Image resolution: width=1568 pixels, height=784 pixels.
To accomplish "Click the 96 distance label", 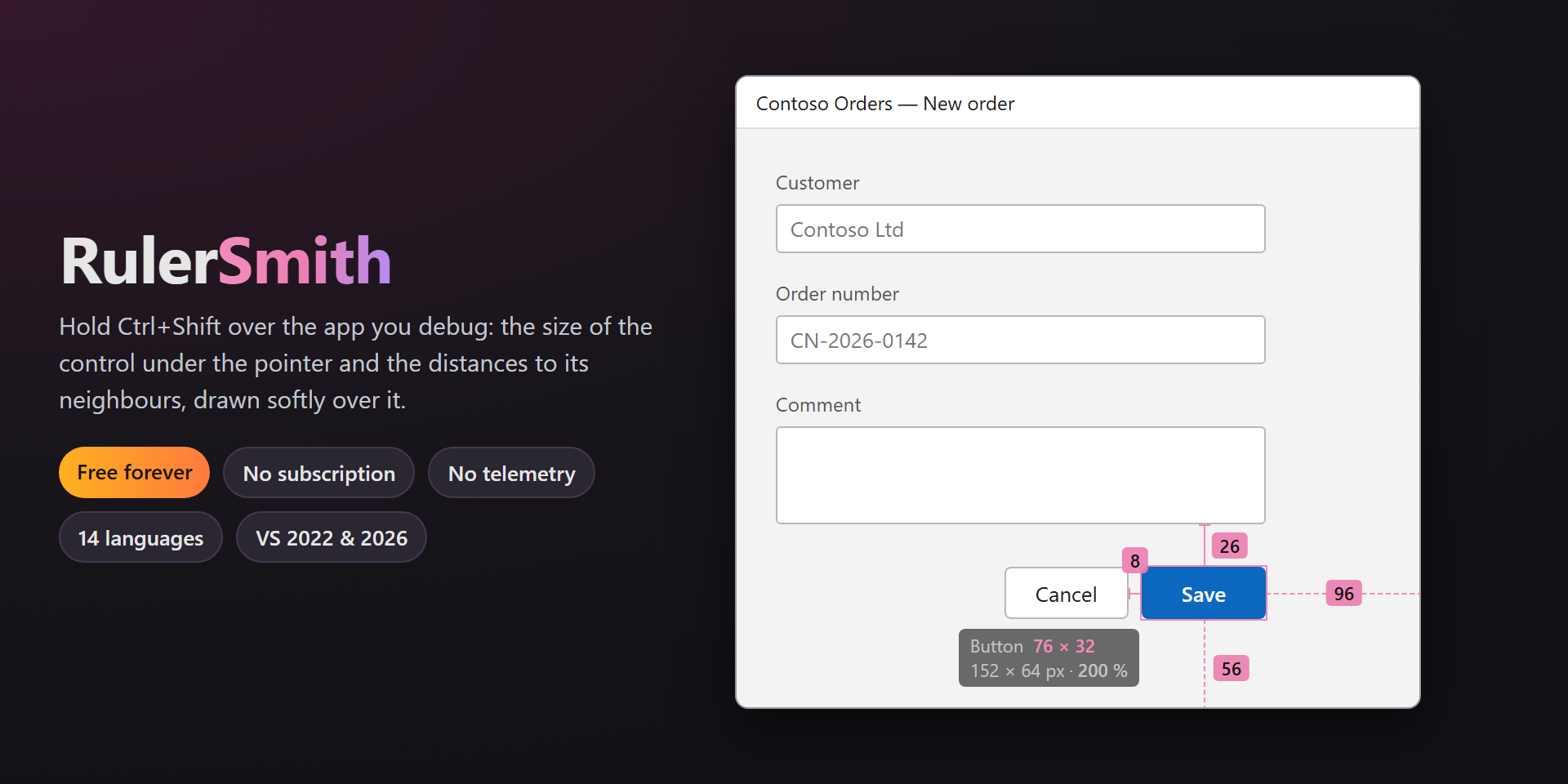I will pos(1344,594).
